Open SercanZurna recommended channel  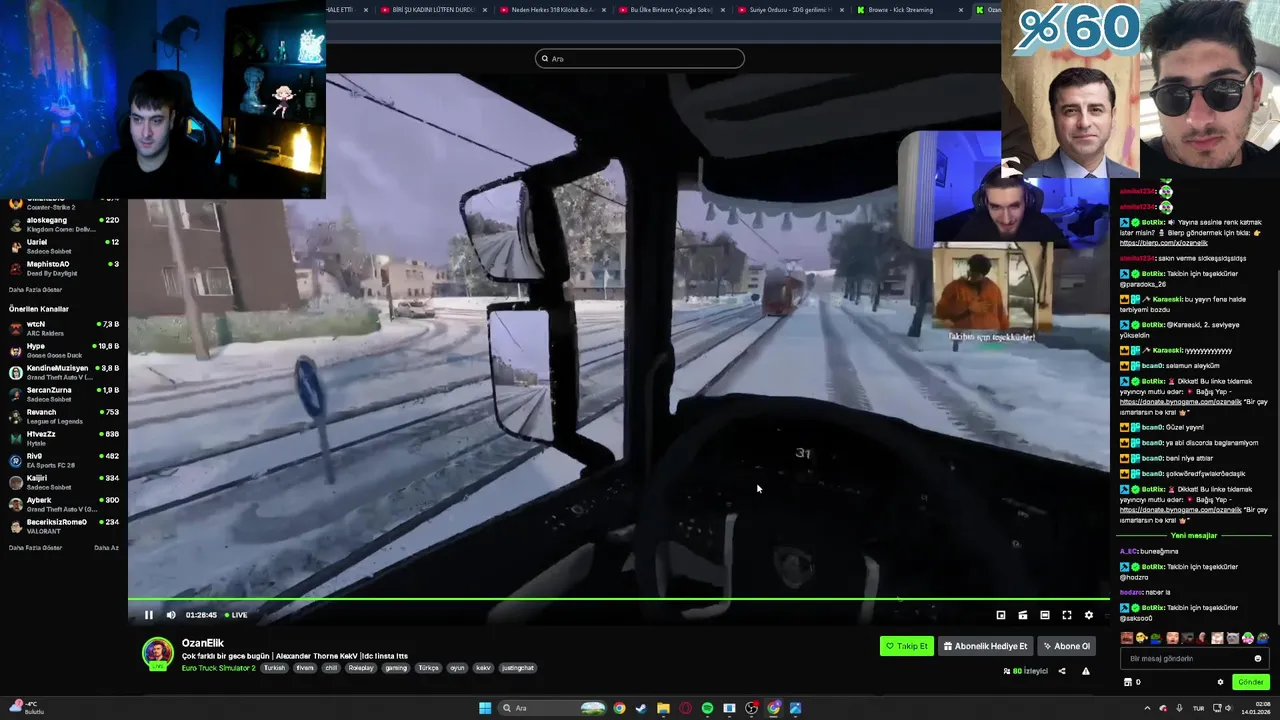coord(64,394)
